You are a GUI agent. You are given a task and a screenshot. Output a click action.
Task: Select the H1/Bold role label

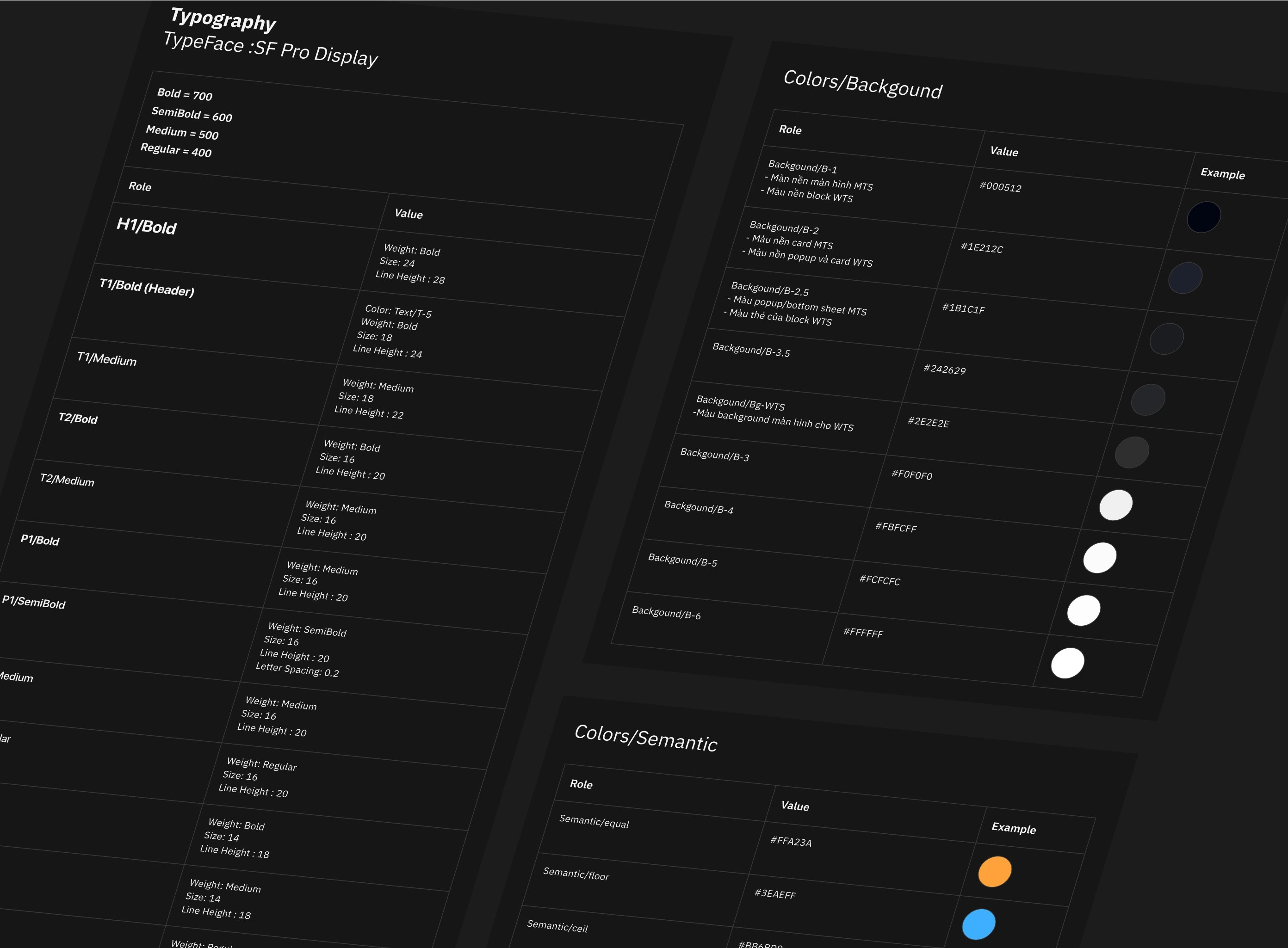[146, 226]
